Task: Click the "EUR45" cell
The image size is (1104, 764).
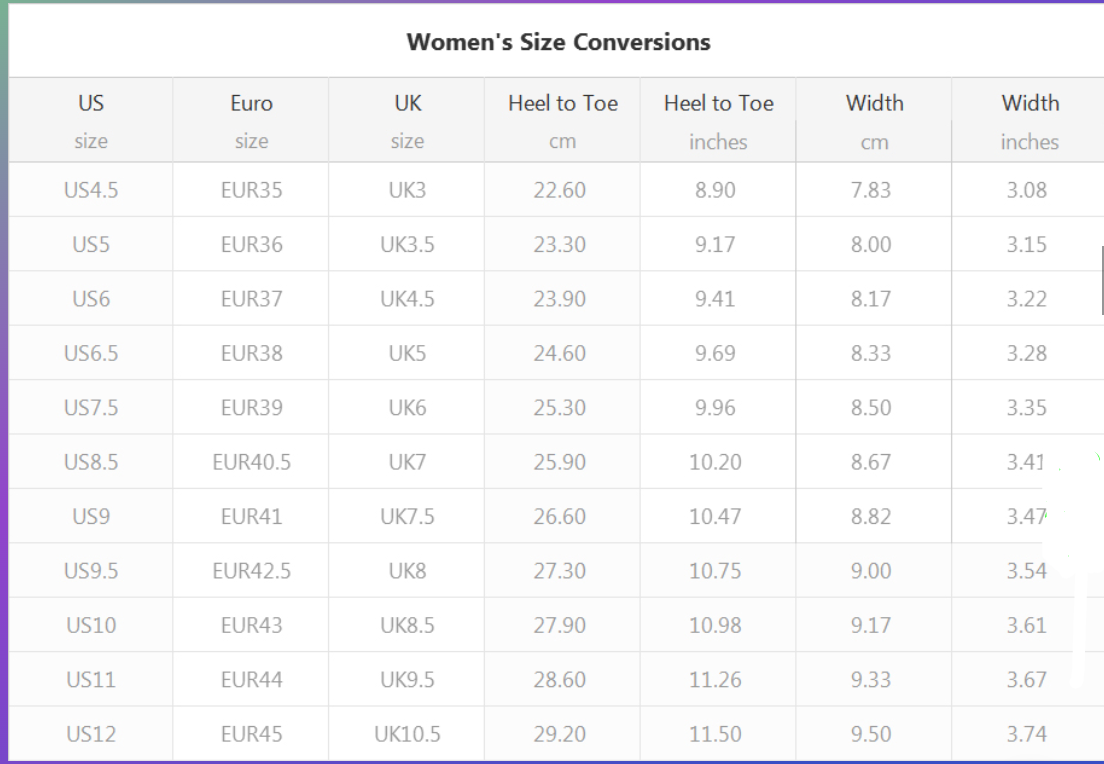Action: point(251,734)
